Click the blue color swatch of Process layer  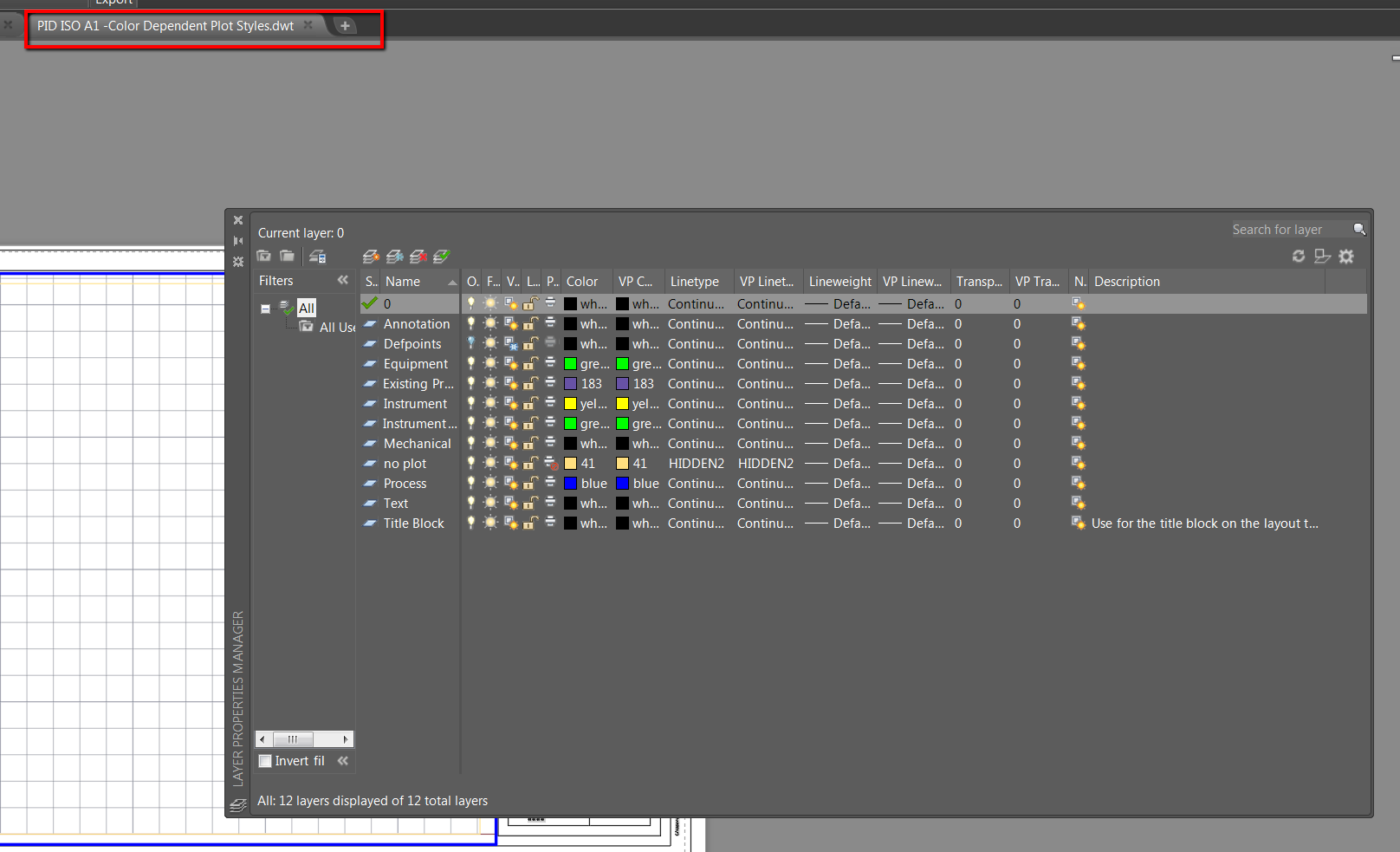coord(570,483)
